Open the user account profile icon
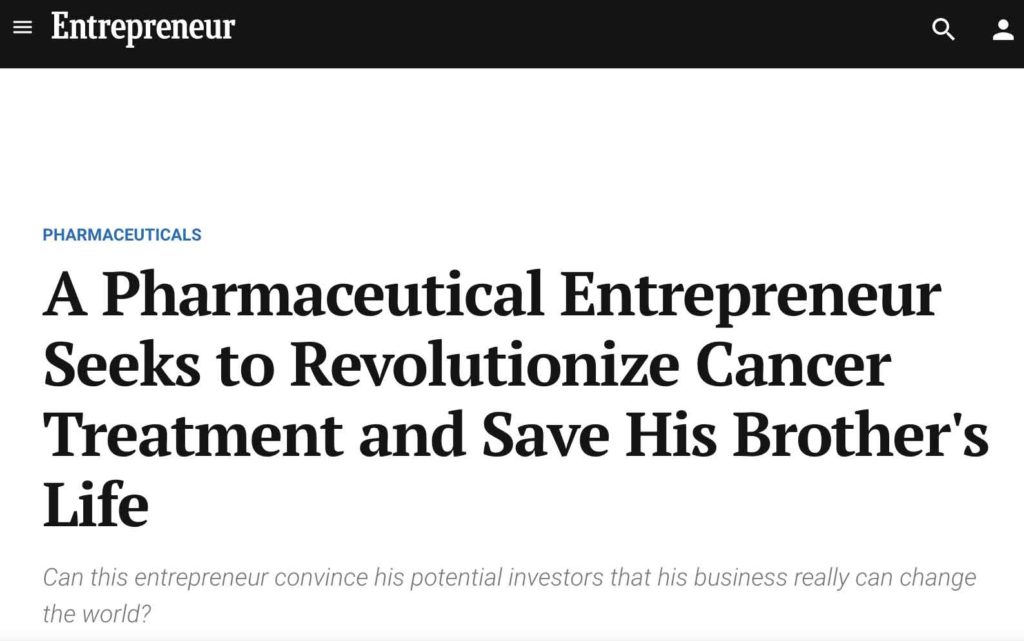Image resolution: width=1024 pixels, height=641 pixels. (1003, 29)
